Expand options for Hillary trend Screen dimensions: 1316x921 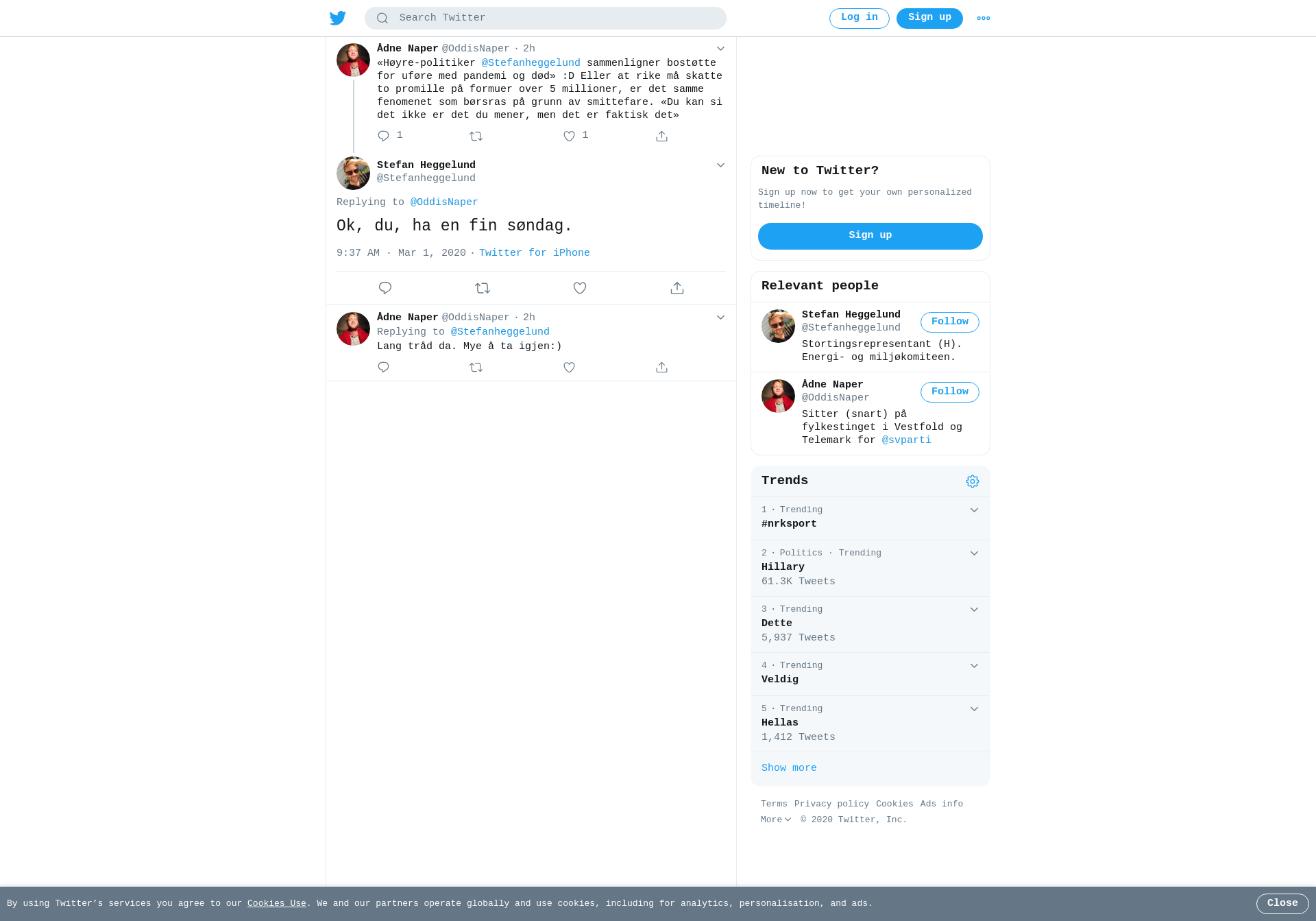tap(974, 553)
